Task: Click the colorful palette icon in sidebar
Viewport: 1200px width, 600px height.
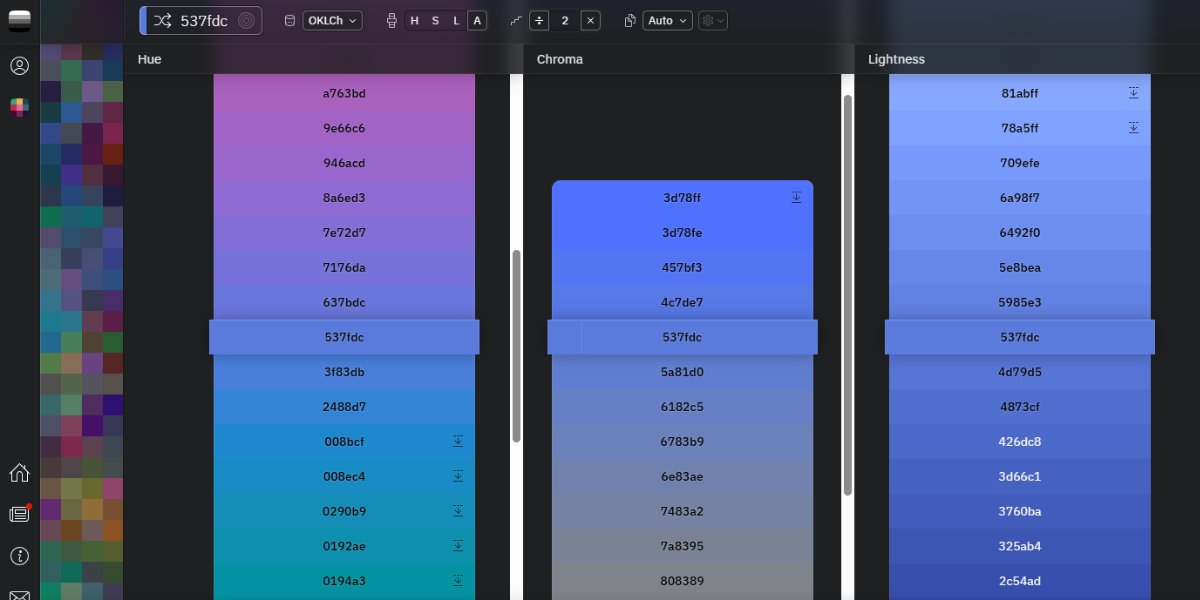Action: 19,107
